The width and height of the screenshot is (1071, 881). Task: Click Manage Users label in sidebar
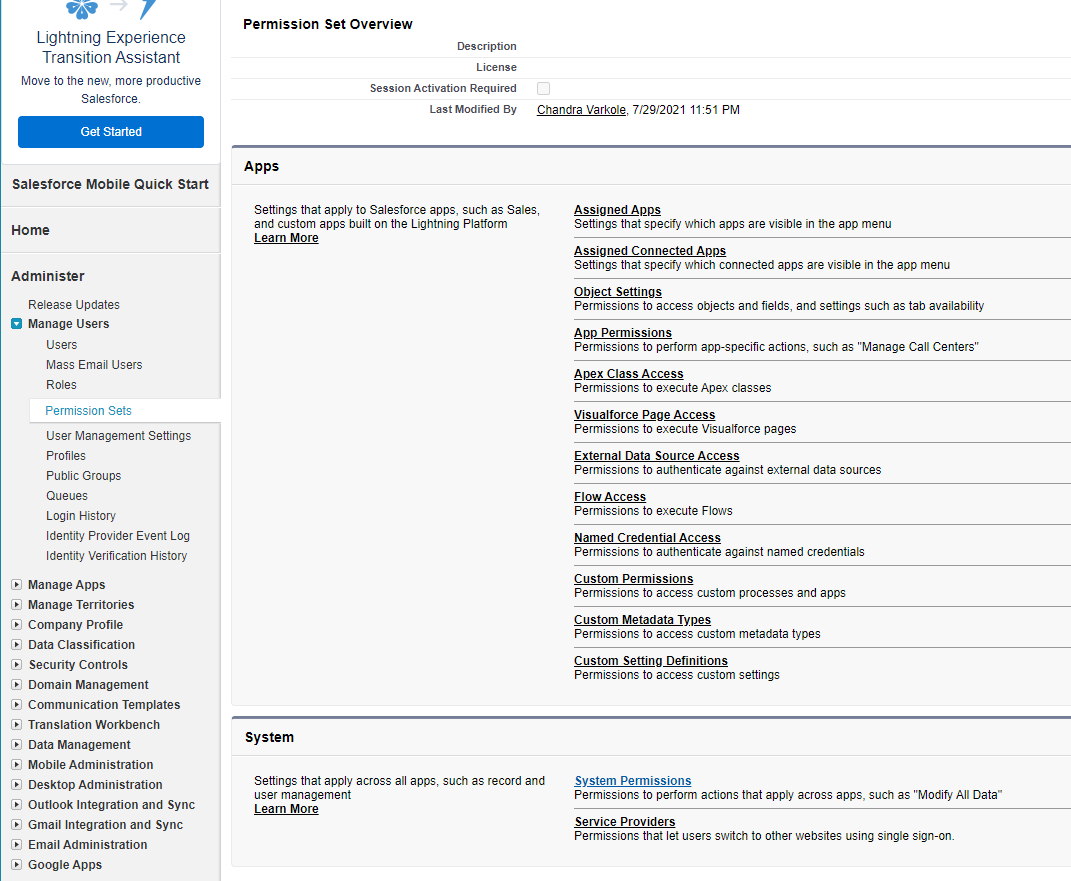click(x=68, y=324)
